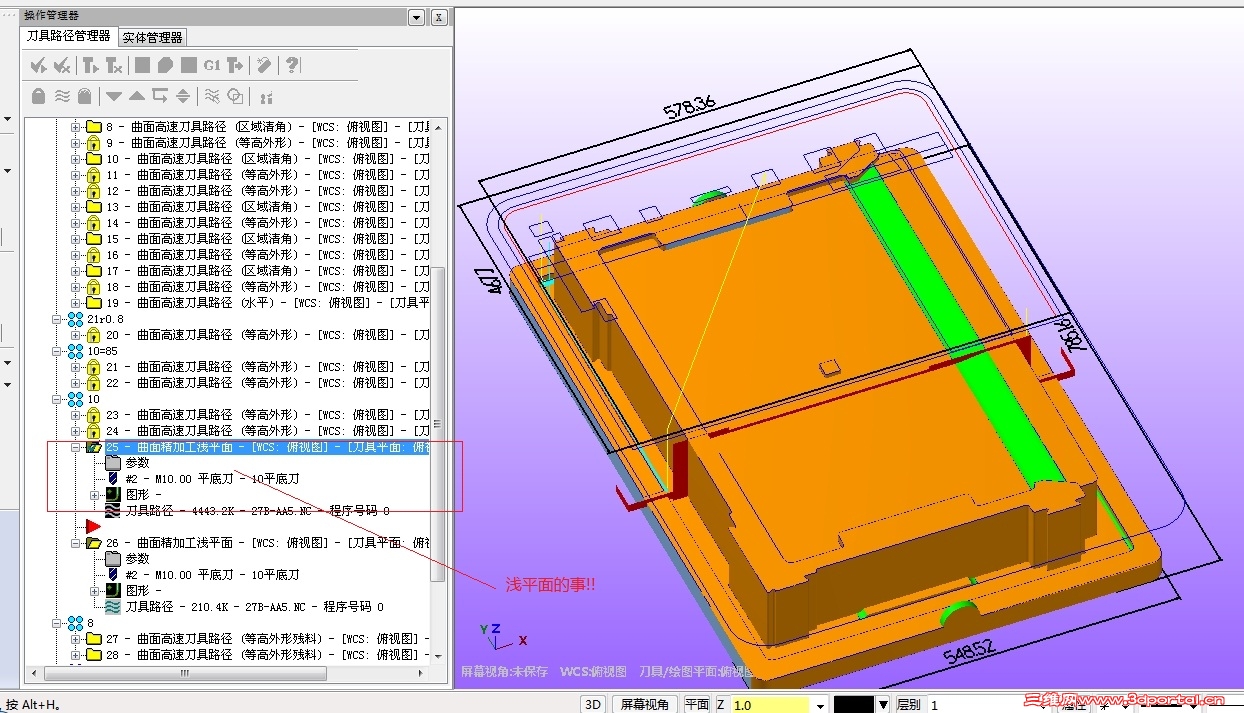
Task: Click the black system color swatch
Action: (854, 705)
